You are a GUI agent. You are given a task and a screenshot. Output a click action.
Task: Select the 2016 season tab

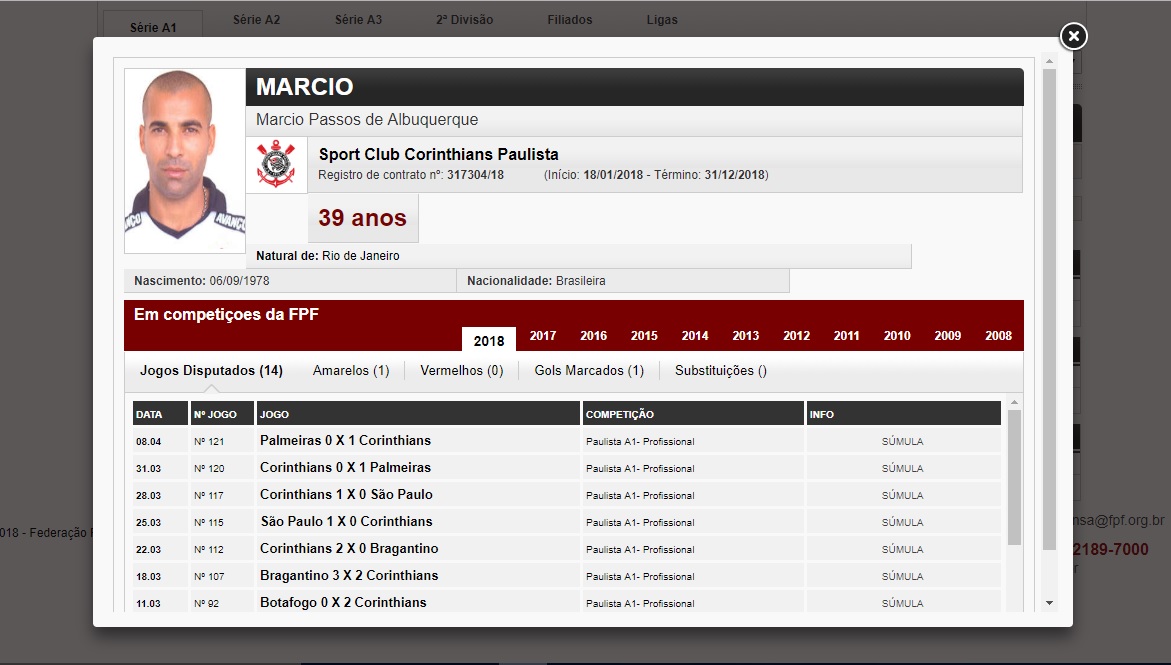[594, 335]
